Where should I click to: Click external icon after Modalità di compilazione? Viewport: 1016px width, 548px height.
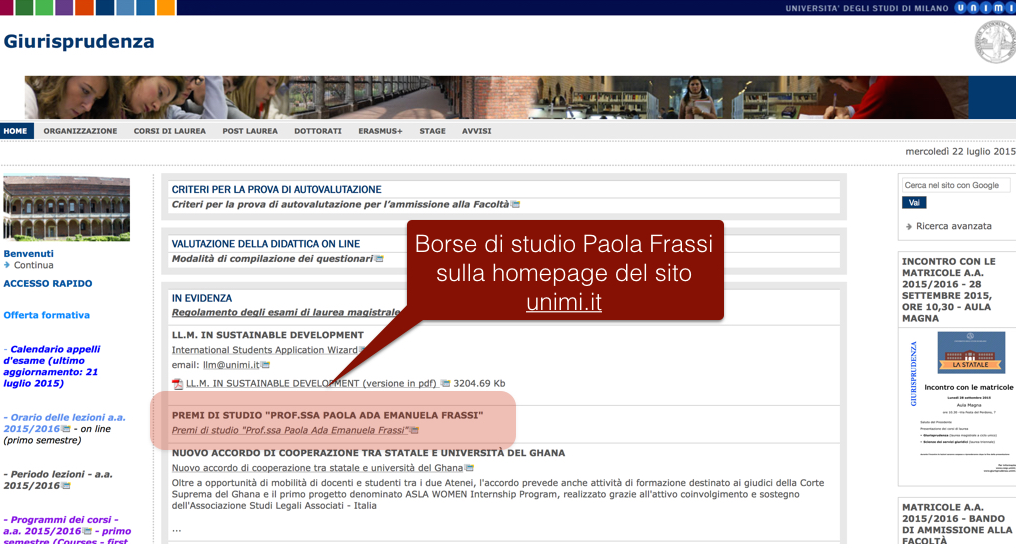379,258
